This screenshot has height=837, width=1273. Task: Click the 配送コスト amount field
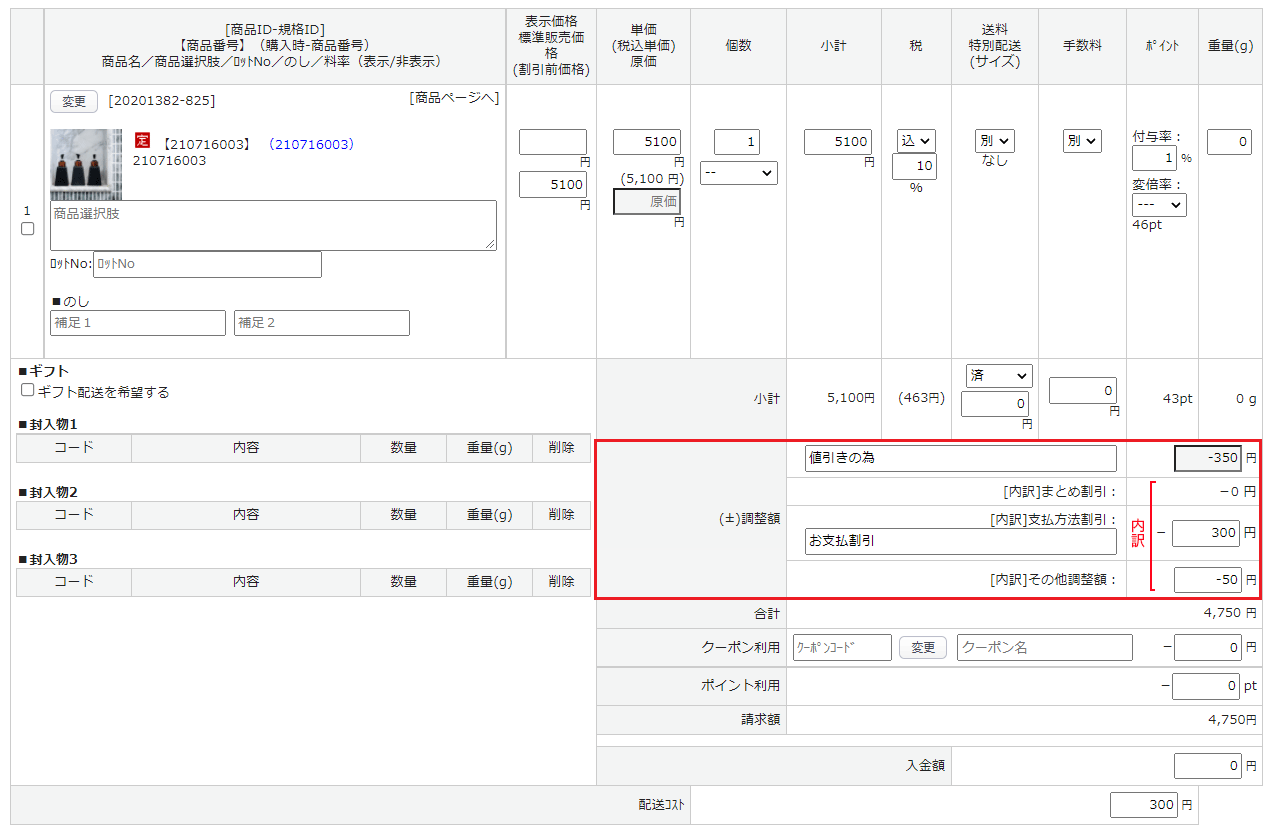click(x=1143, y=805)
